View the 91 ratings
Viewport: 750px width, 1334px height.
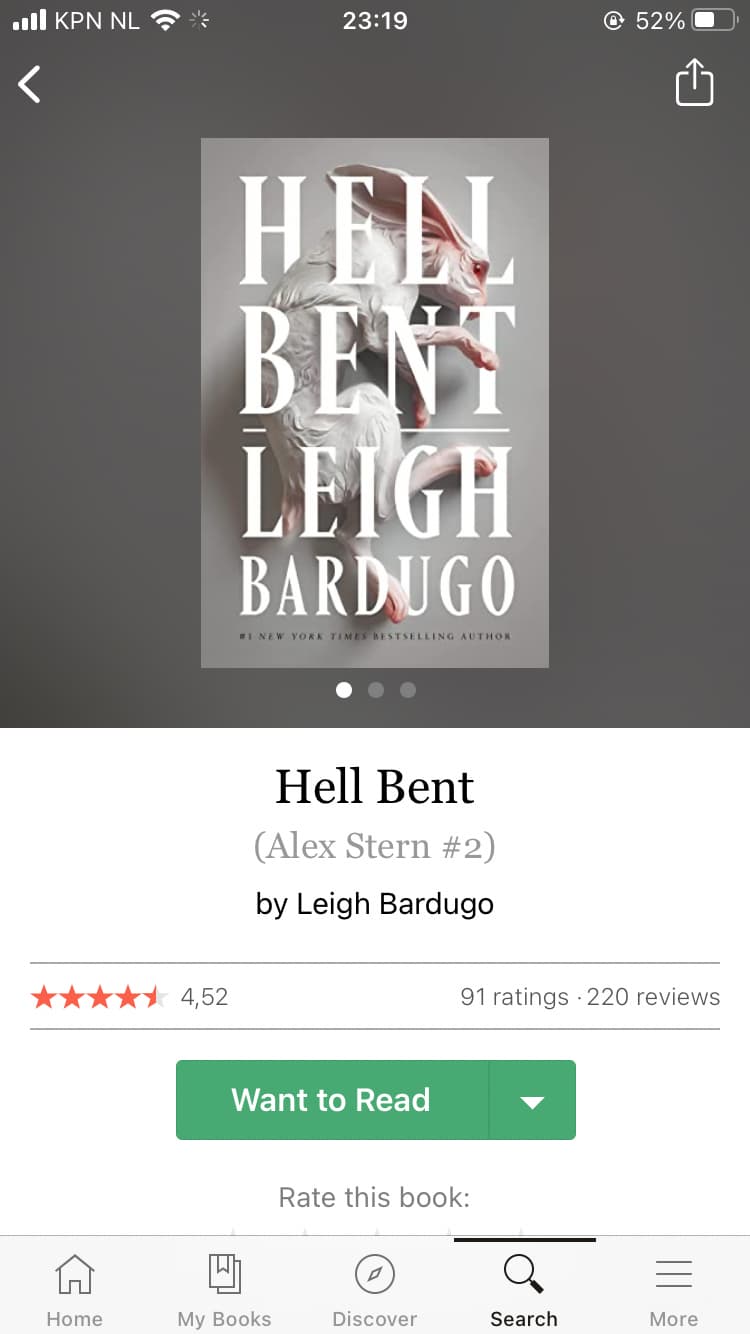(514, 997)
